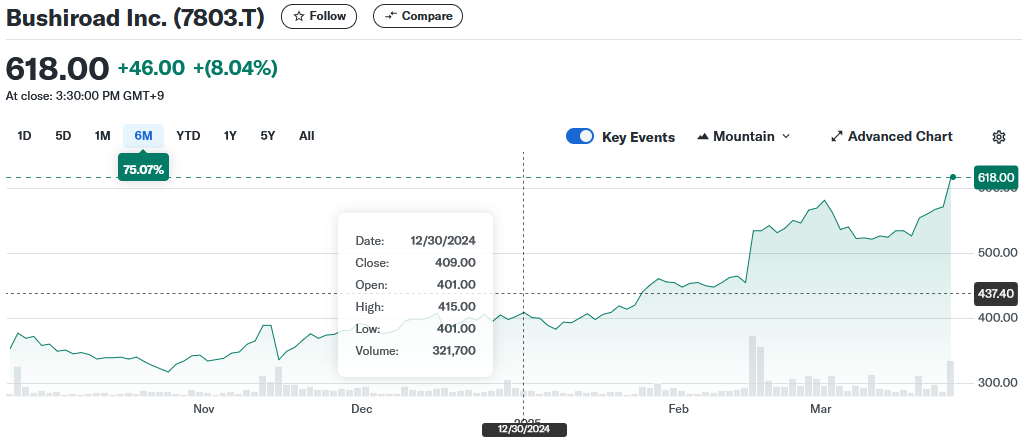
Task: Click the +(8.04%) percent change text
Action: tap(235, 68)
